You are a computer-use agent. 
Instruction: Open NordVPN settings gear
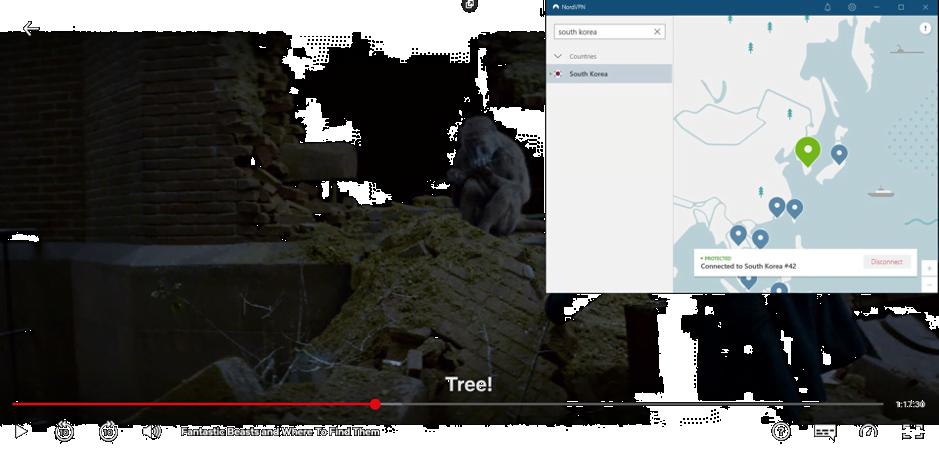(852, 7)
